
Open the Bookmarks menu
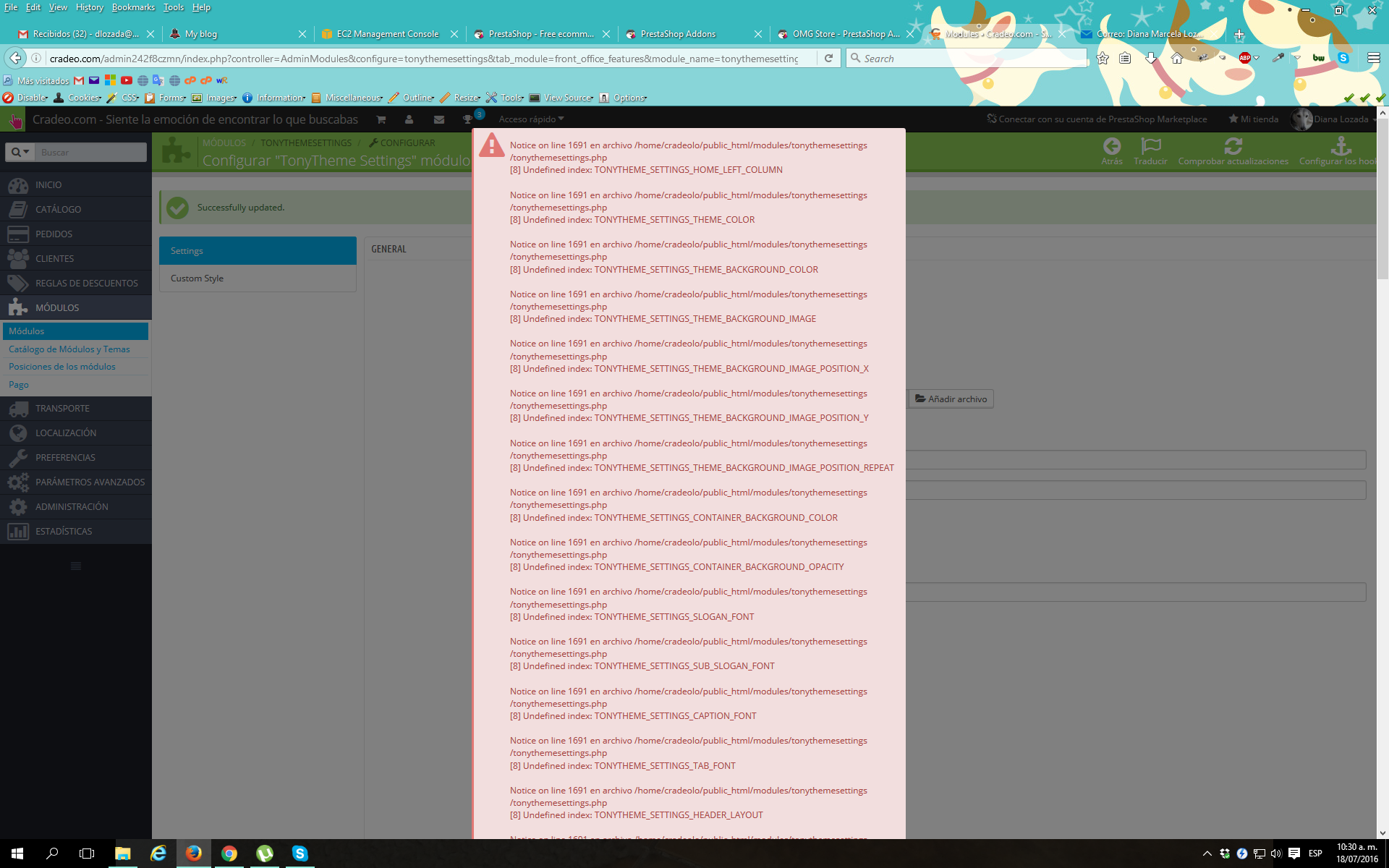(133, 7)
